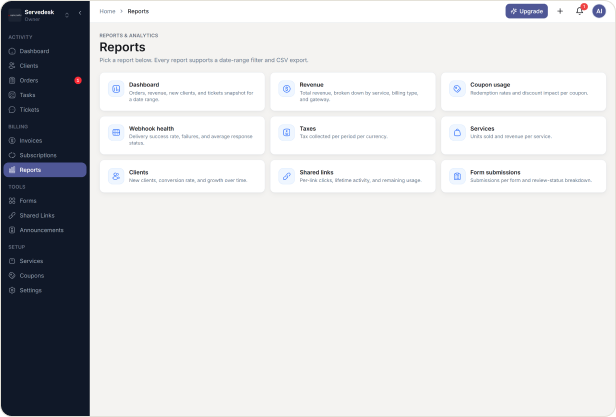Image resolution: width=616 pixels, height=417 pixels.
Task: Click the Form submissions report icon
Action: pyautogui.click(x=457, y=176)
